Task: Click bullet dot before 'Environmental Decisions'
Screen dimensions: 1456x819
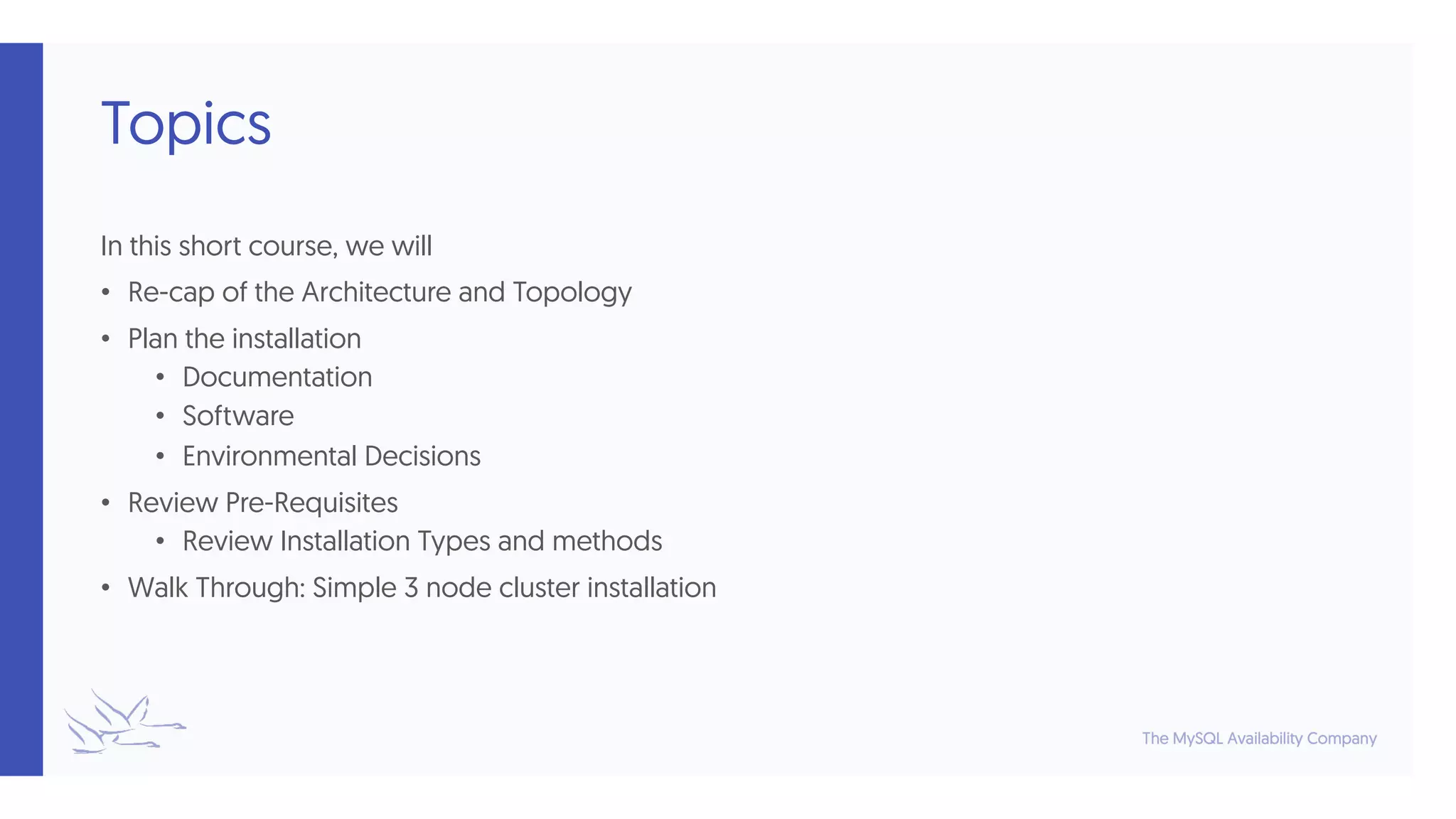Action: pyautogui.click(x=161, y=456)
